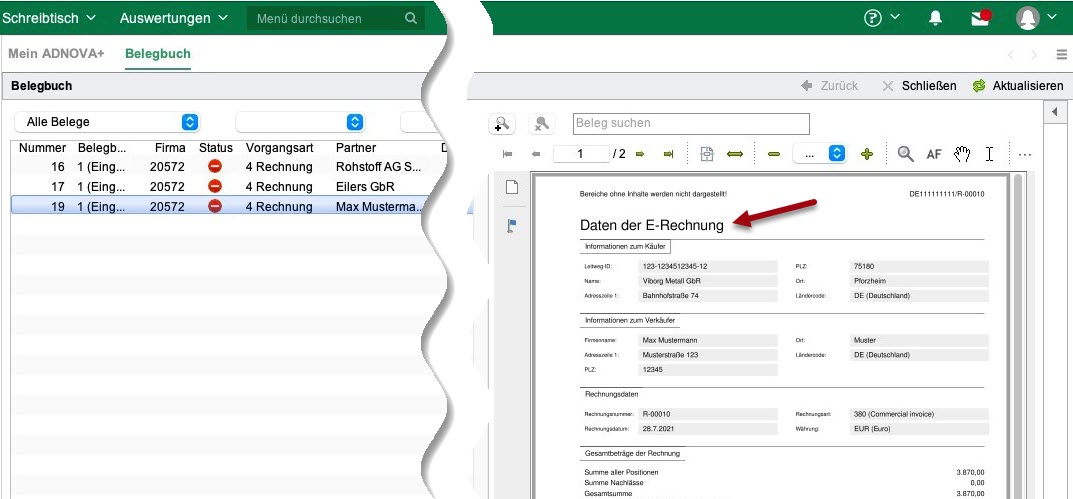The height and width of the screenshot is (499, 1073).
Task: Open the Auswertungen menu
Action: coord(173,18)
